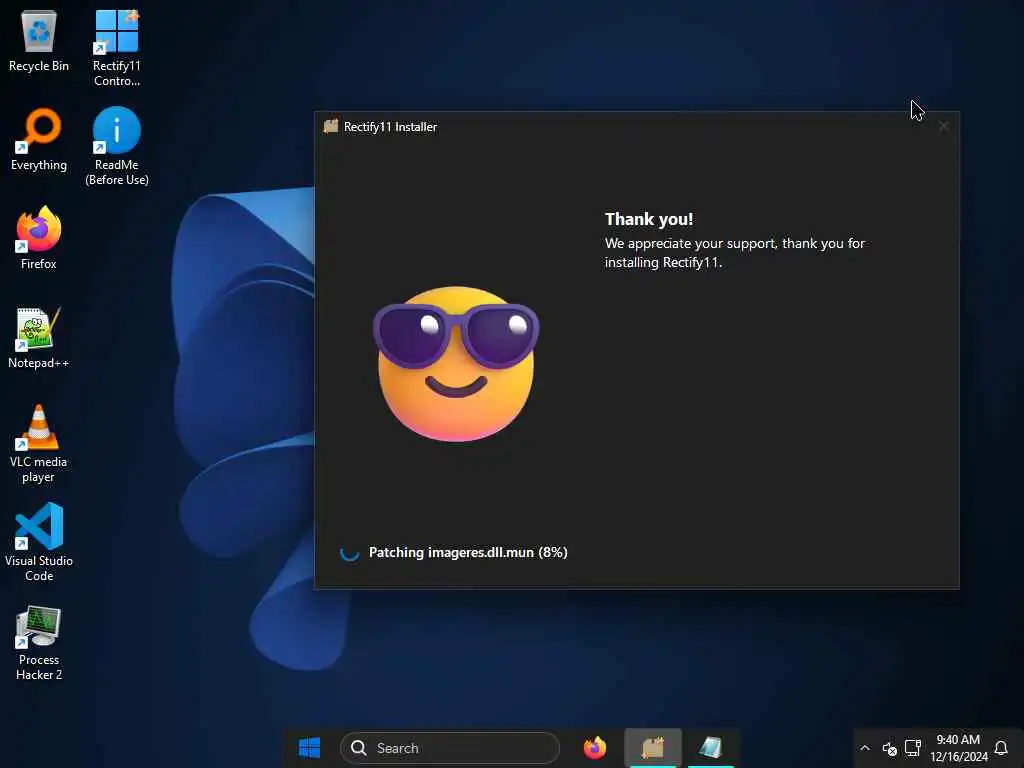Screen dimensions: 1024x768
Task: Open the clock showing 9:40 AM
Action: click(x=959, y=748)
